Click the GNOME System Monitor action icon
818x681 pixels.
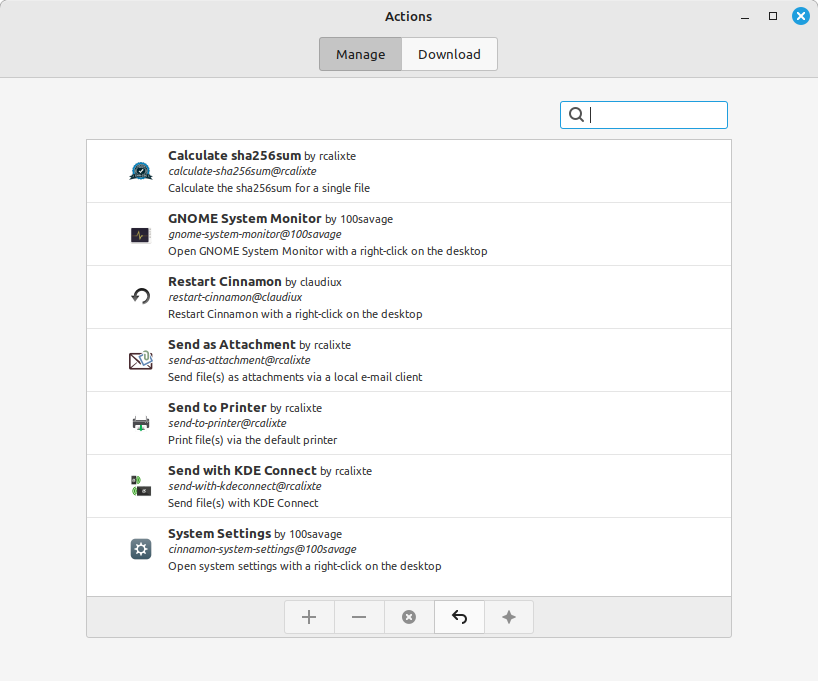point(140,234)
